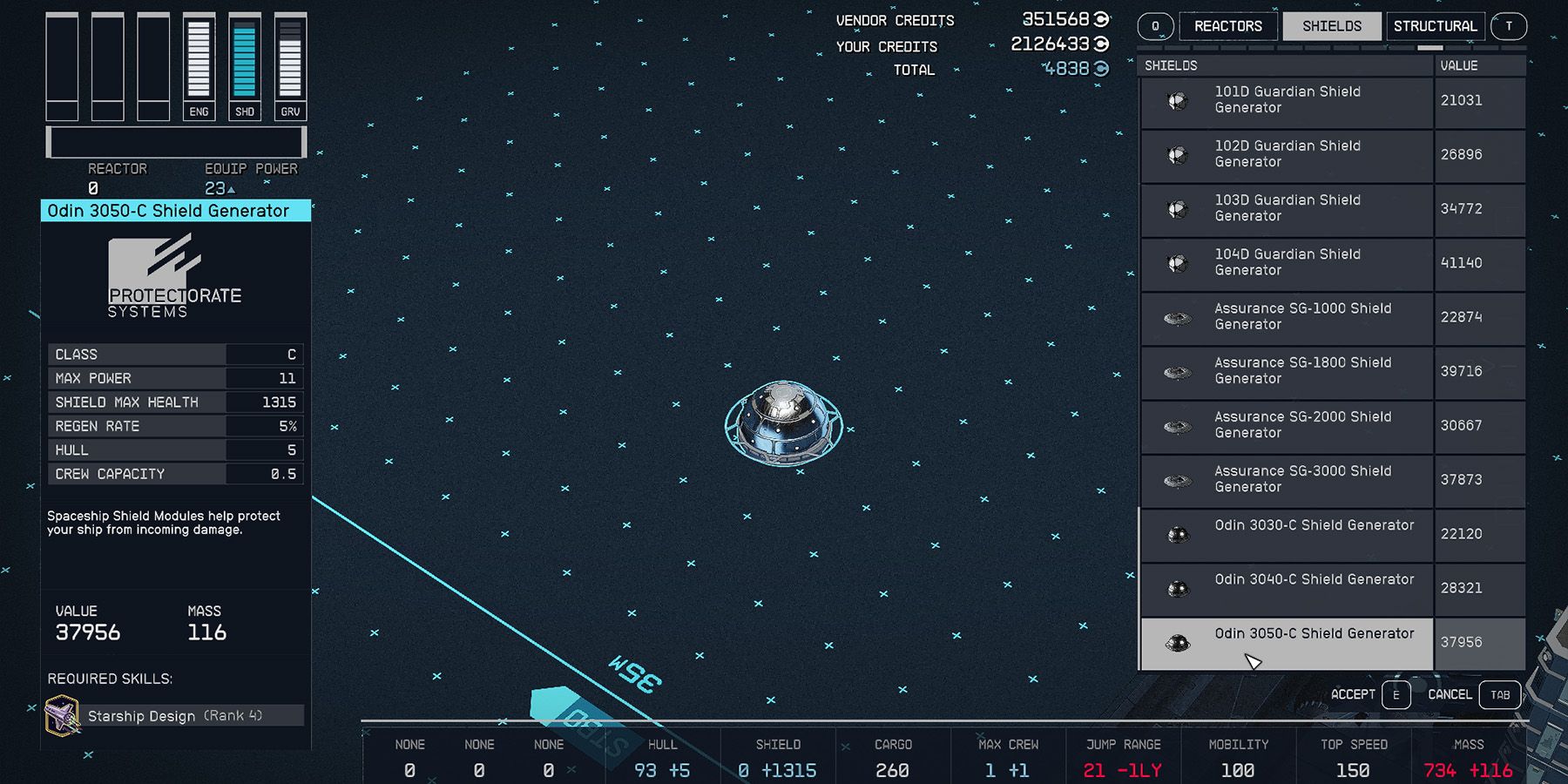1568x784 pixels.
Task: Select the Shields tab
Action: coord(1331,26)
